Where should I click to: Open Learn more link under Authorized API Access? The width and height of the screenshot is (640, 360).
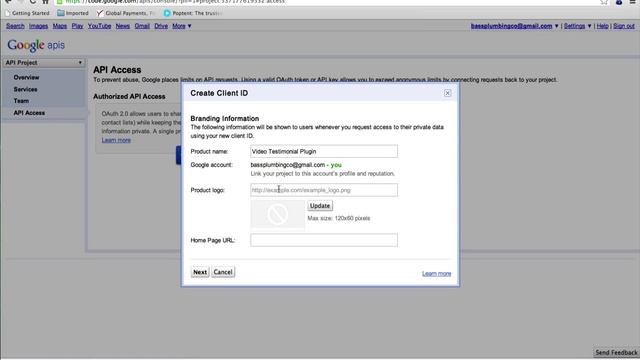116,140
